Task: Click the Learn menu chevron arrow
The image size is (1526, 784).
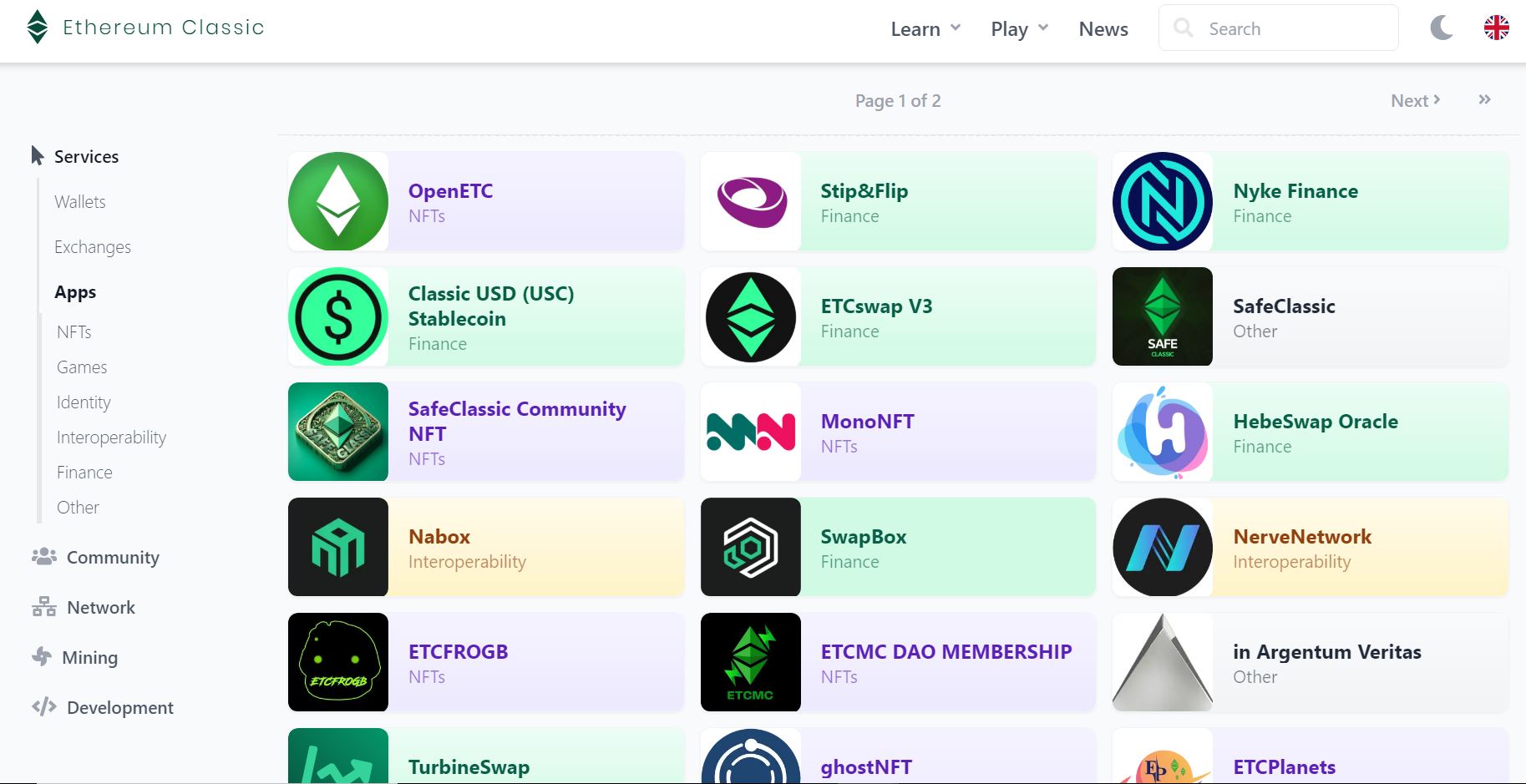Action: click(956, 28)
